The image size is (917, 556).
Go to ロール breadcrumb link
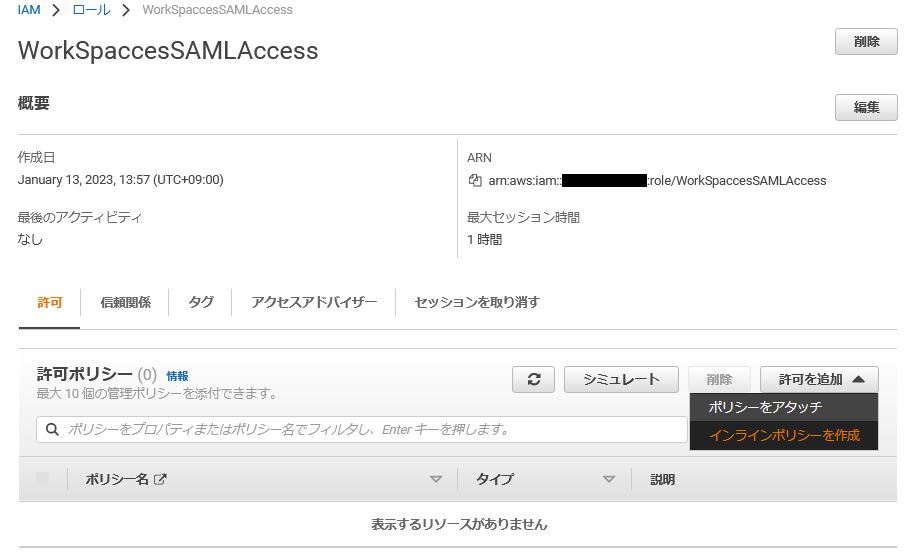(x=91, y=9)
